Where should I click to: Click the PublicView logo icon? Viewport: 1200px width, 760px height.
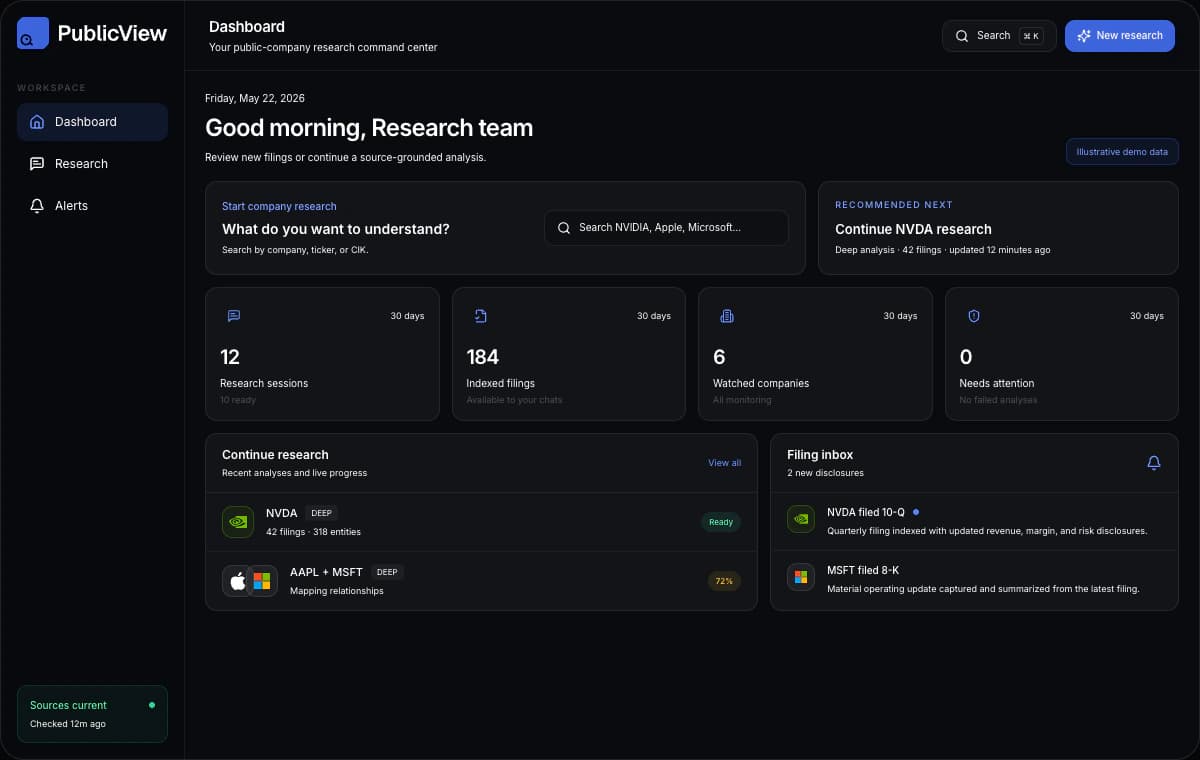(x=33, y=33)
